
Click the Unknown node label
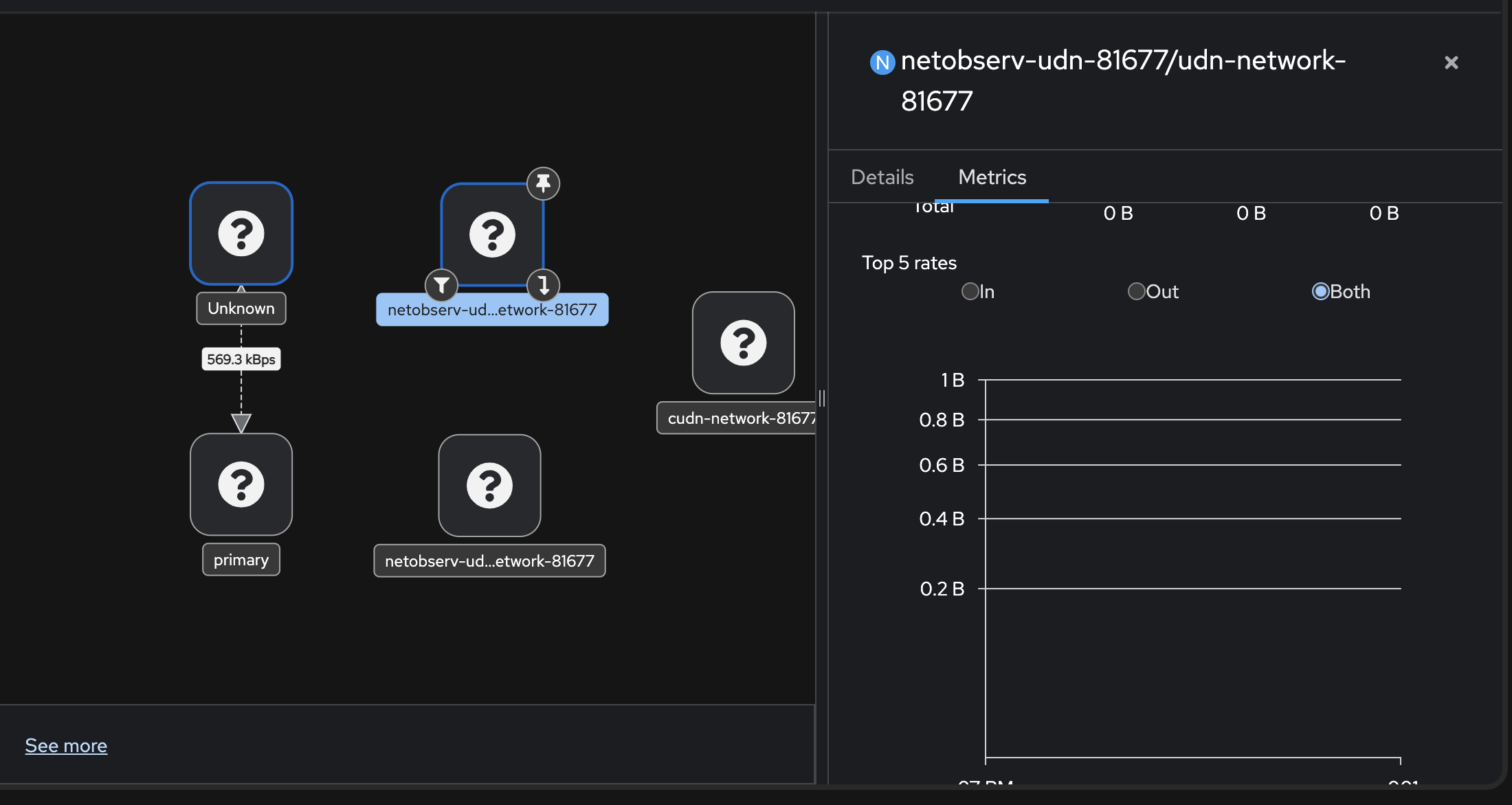(x=241, y=308)
